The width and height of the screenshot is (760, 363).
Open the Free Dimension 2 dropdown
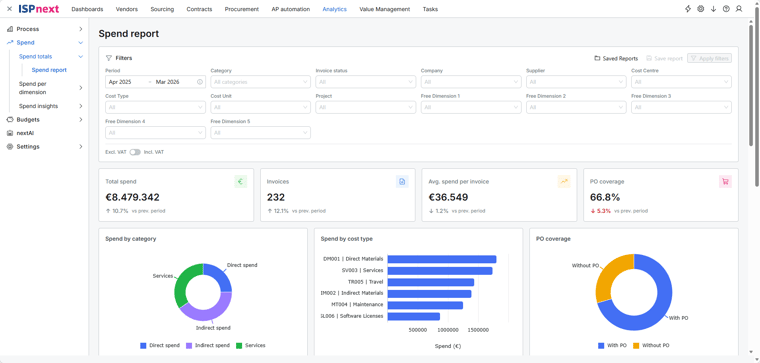[576, 107]
